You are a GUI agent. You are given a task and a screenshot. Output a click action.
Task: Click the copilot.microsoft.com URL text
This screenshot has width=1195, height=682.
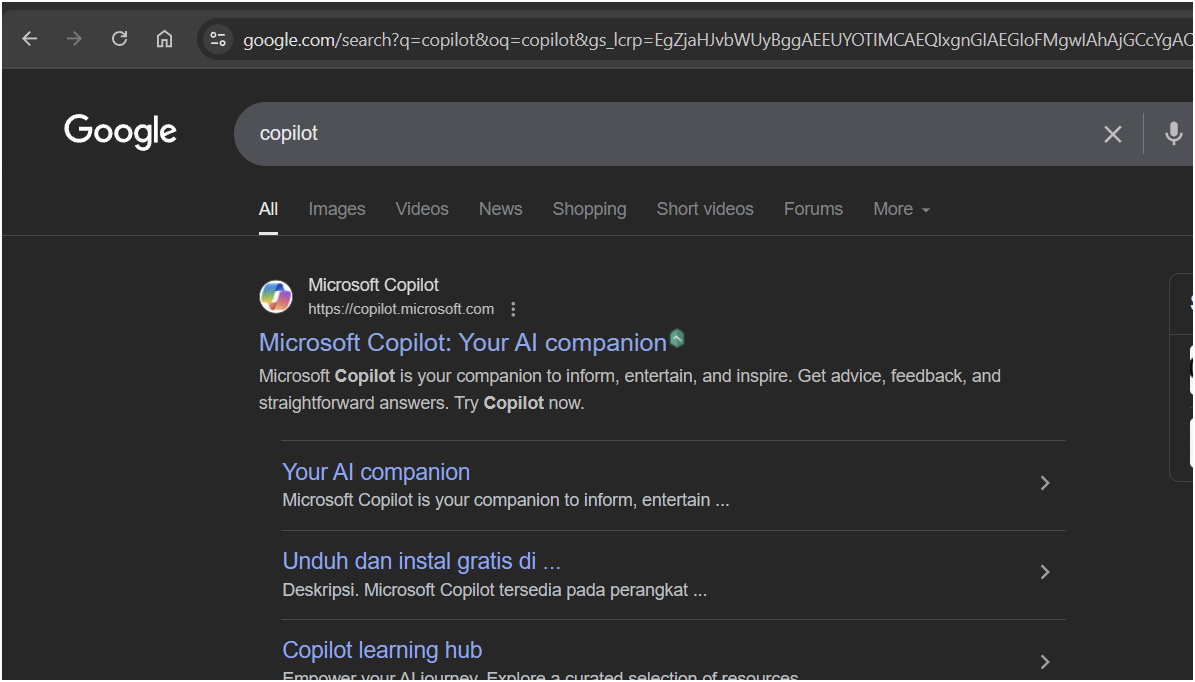pyautogui.click(x=401, y=309)
